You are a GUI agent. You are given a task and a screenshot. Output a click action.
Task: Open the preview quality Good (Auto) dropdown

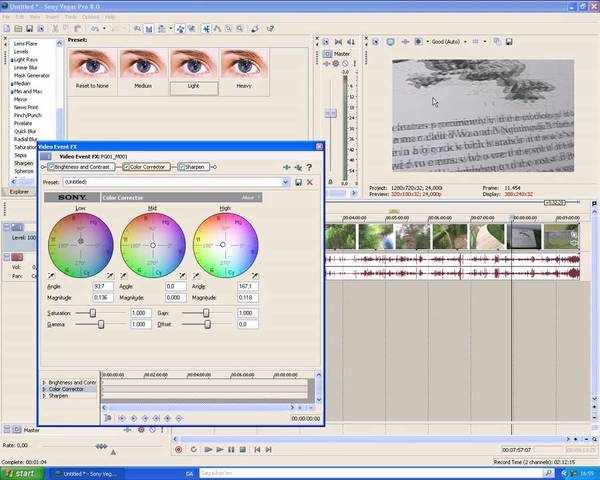(x=465, y=42)
